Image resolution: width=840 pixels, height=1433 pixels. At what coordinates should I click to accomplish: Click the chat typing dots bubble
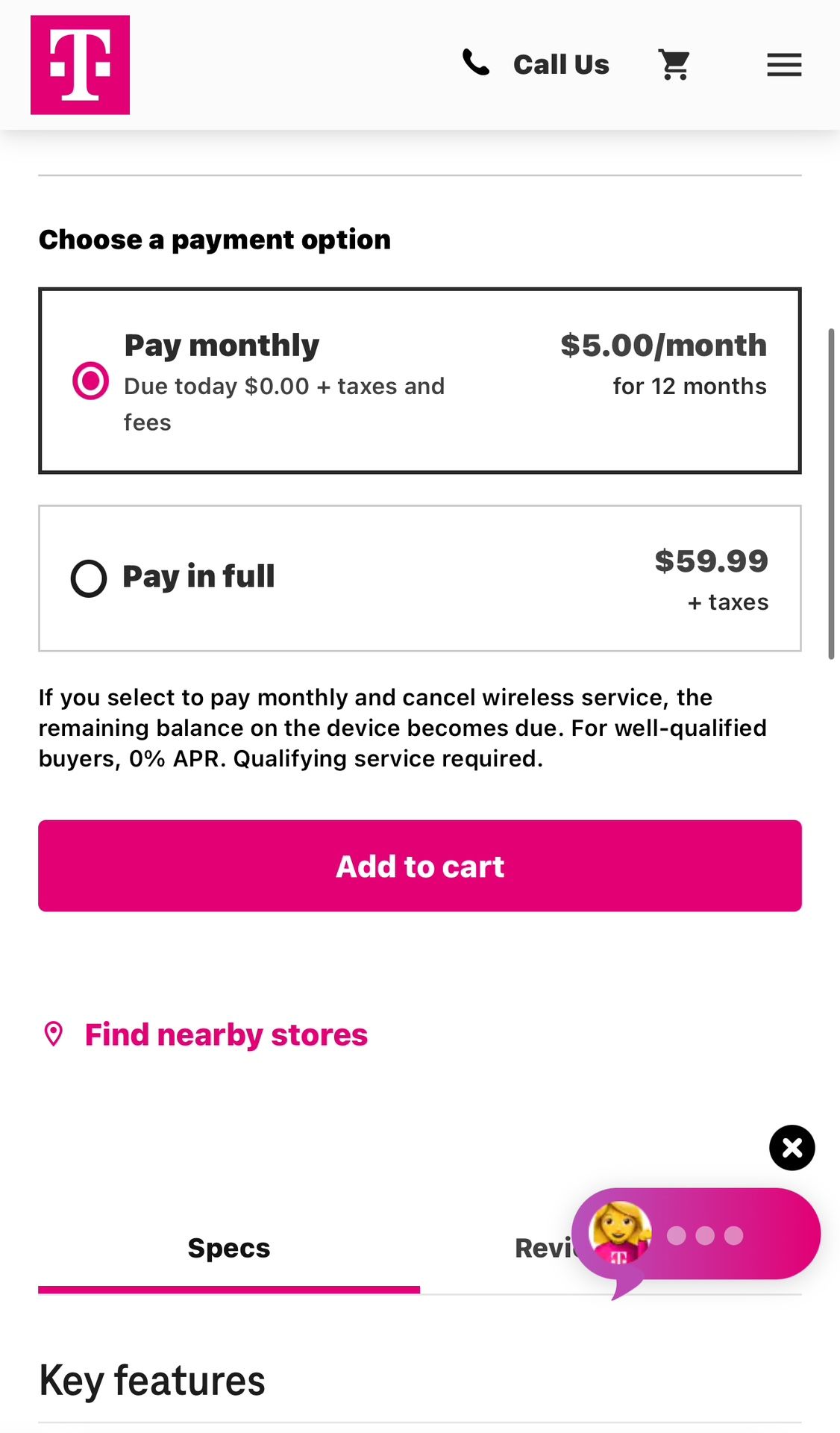click(x=705, y=1236)
